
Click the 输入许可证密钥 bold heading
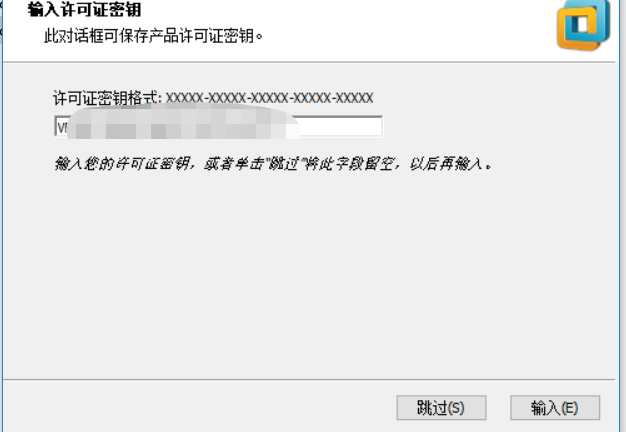click(84, 10)
